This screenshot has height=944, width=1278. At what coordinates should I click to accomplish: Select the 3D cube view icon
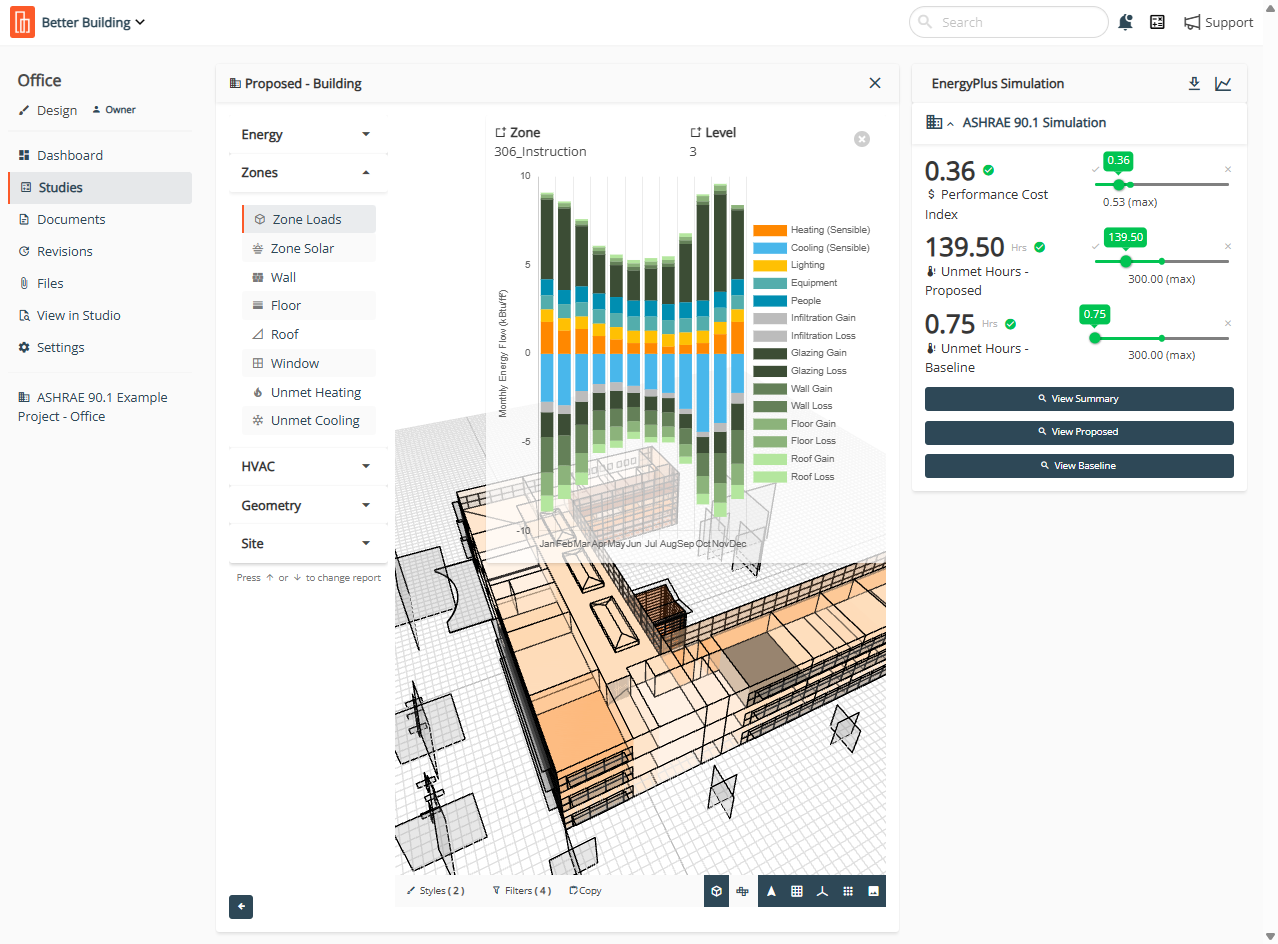point(716,891)
